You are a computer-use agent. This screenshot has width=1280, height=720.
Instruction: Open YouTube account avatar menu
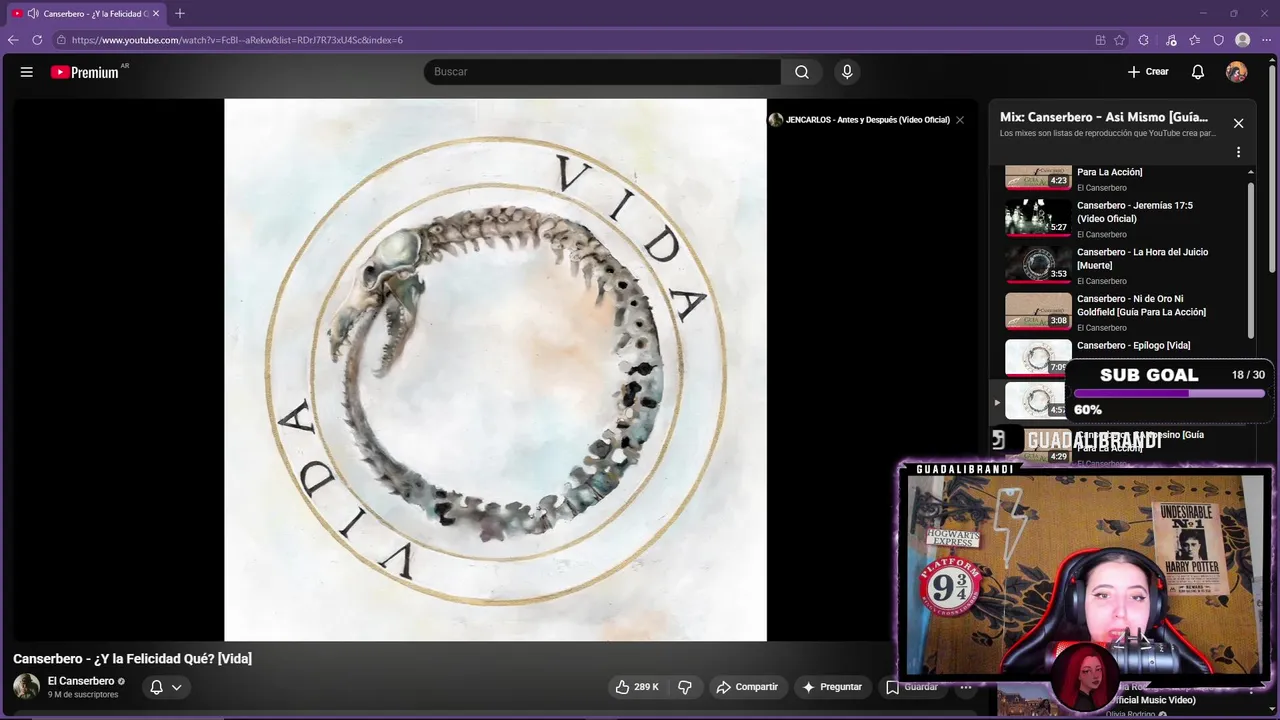[x=1237, y=72]
